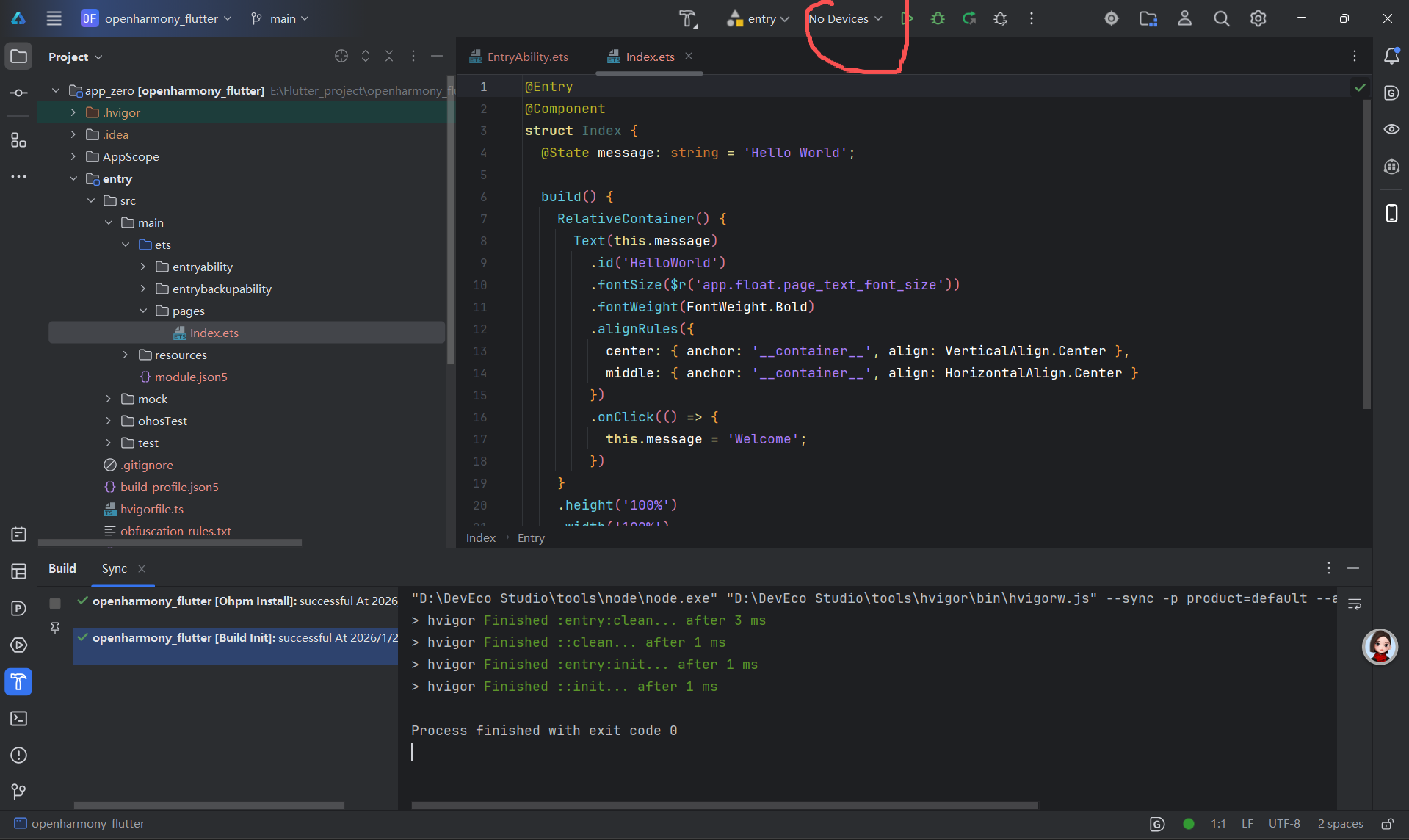Viewport: 1409px width, 840px height.
Task: Stop build with the square button
Action: tap(55, 603)
